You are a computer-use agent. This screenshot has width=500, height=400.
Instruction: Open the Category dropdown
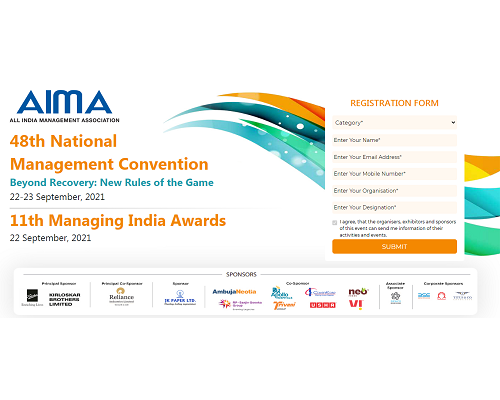[x=394, y=123]
